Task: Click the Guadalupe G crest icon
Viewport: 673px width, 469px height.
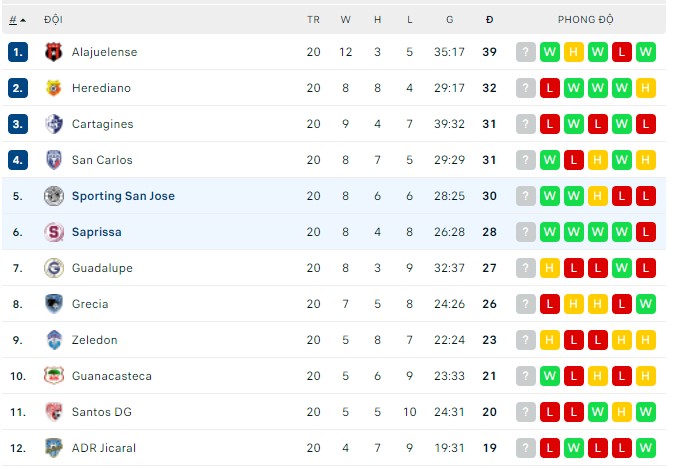Action: click(54, 268)
